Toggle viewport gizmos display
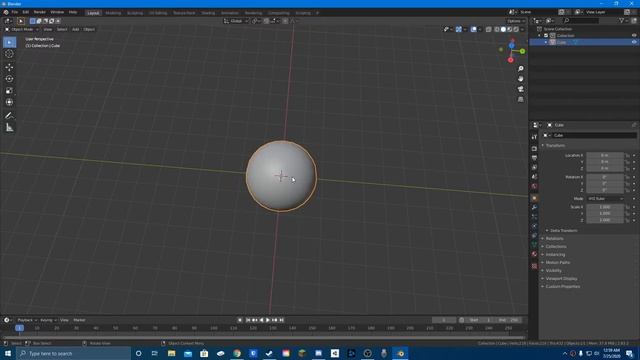The image size is (640, 360). click(x=459, y=29)
